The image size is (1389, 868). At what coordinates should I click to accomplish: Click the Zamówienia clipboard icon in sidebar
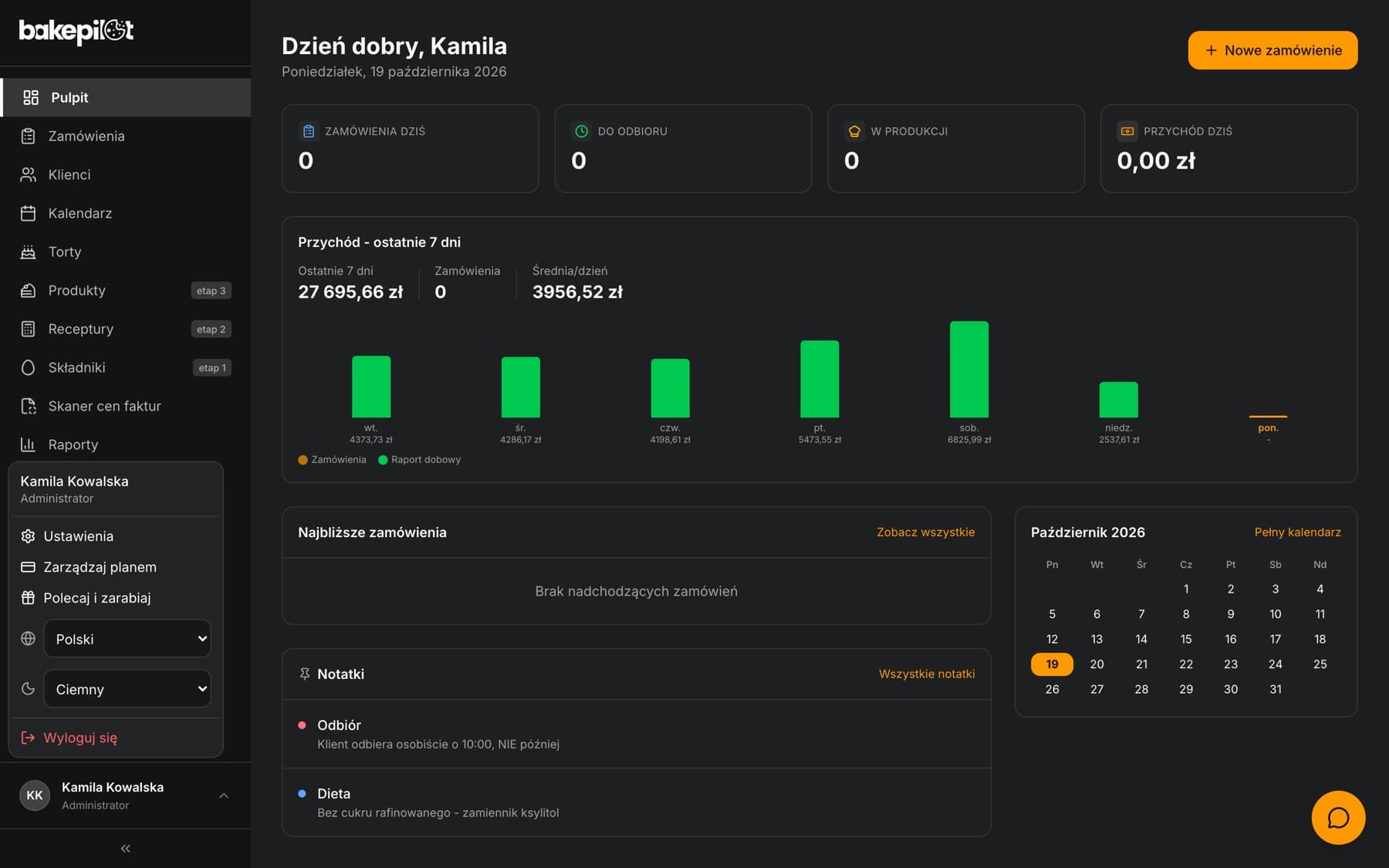[29, 136]
